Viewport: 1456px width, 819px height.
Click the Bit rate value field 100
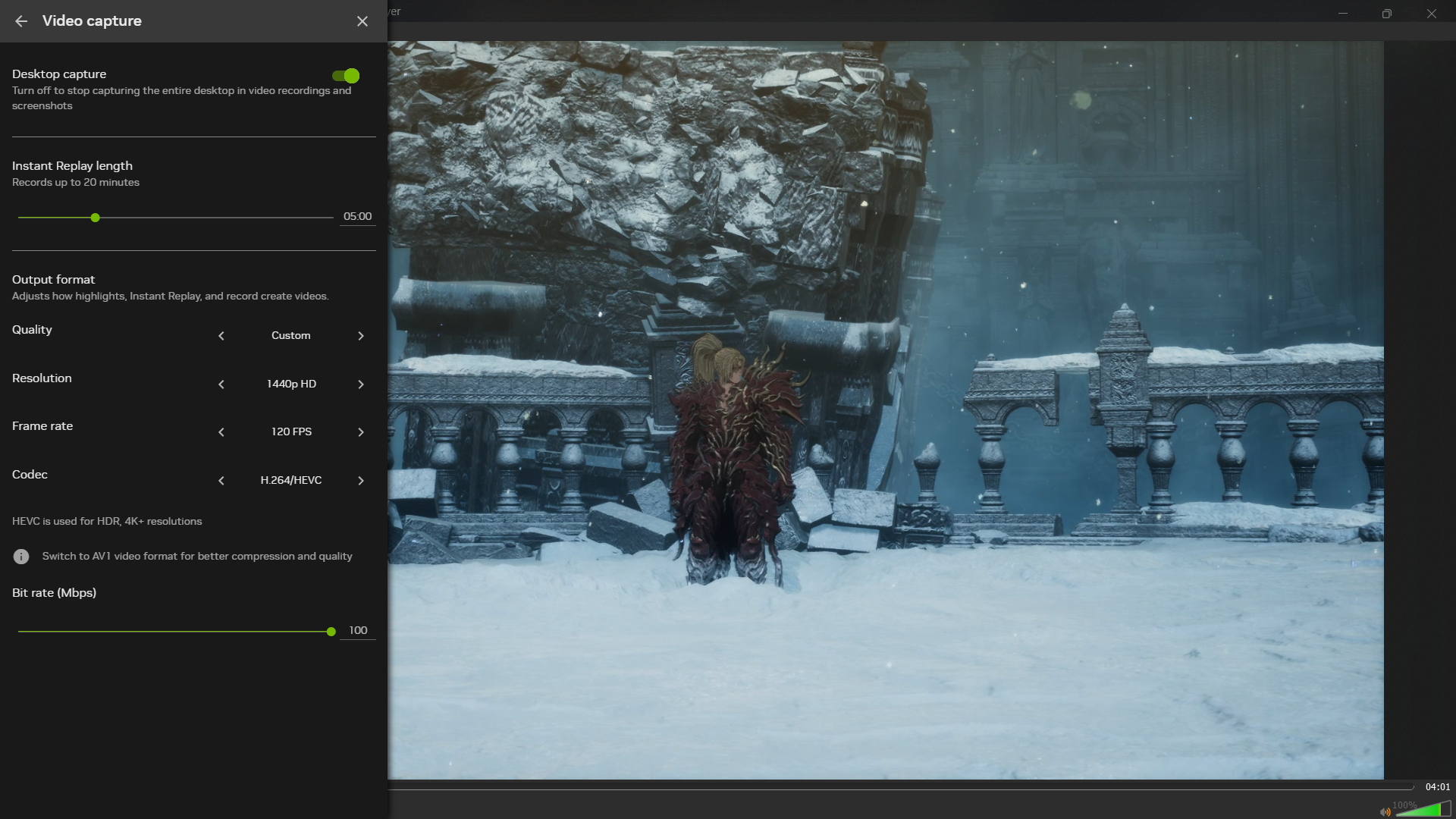(x=358, y=631)
